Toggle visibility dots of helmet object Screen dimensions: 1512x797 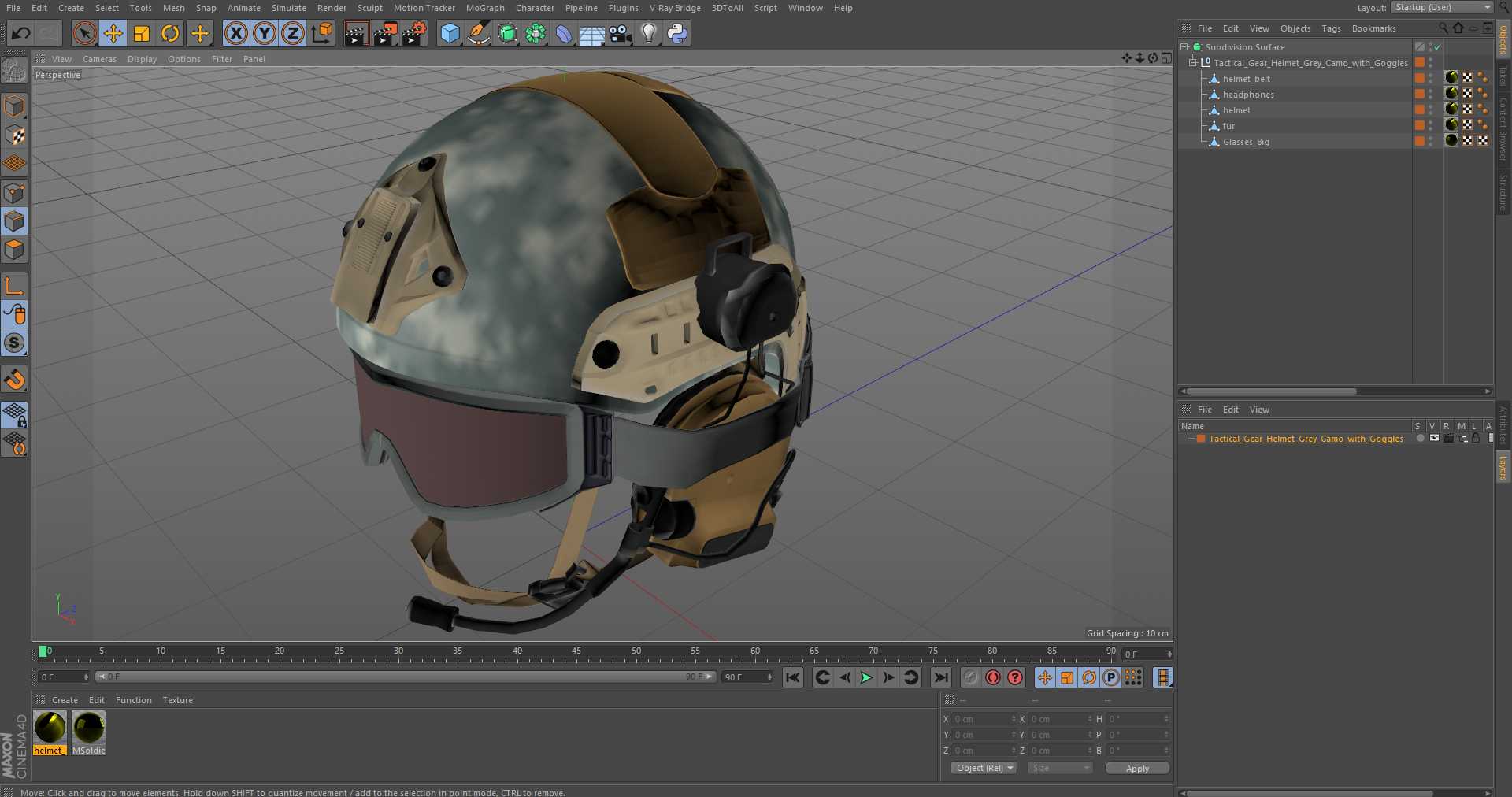tap(1431, 110)
